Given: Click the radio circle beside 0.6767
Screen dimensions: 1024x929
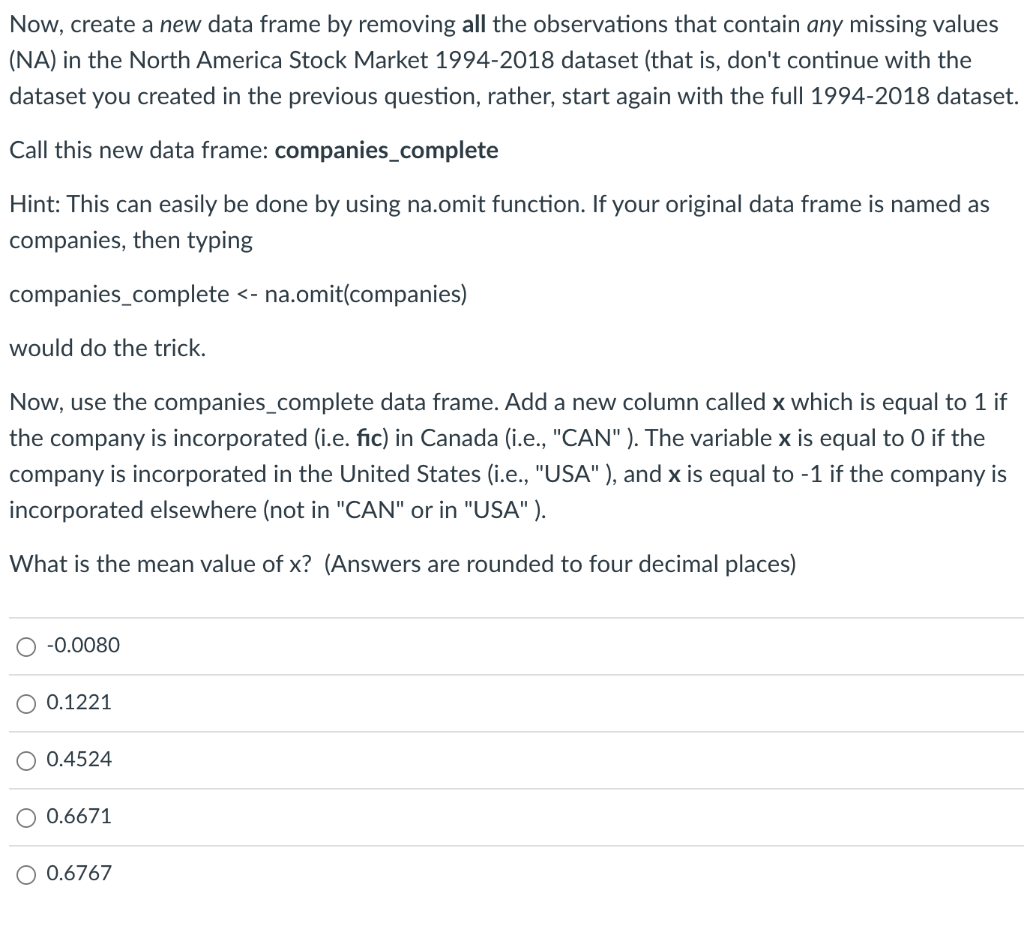Looking at the screenshot, I should tap(25, 874).
